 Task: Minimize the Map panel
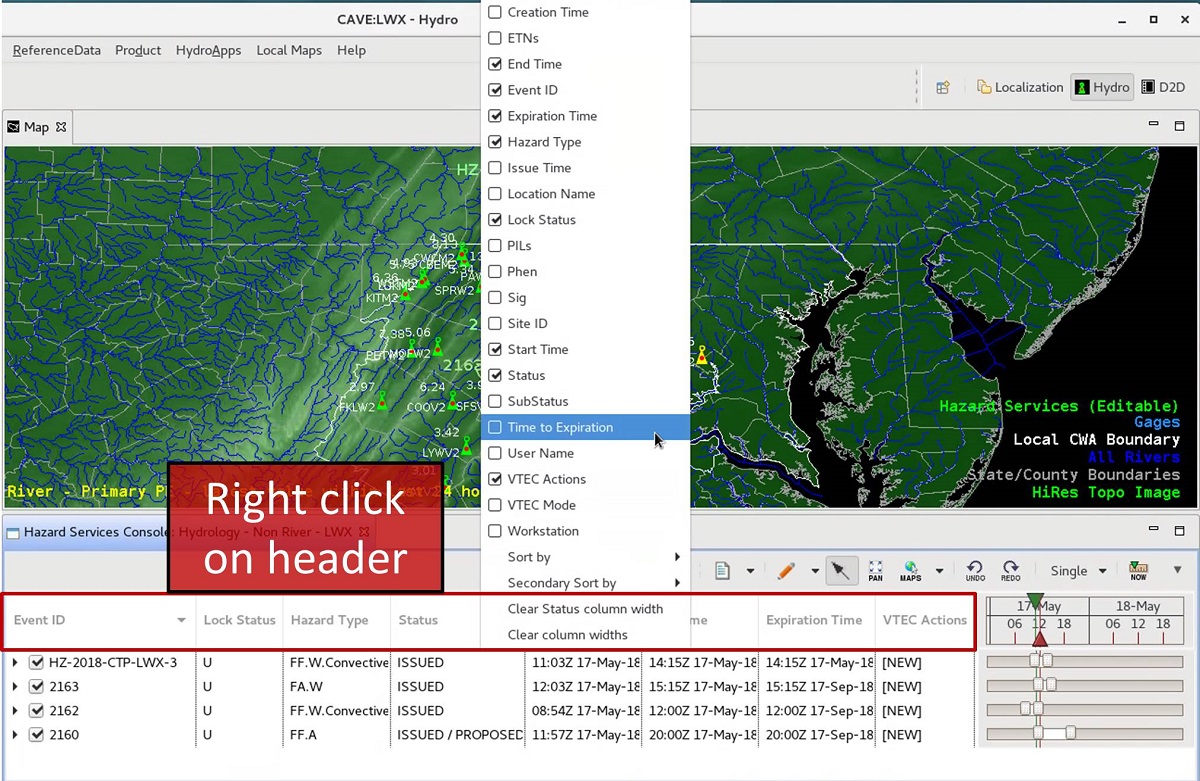coord(1153,125)
